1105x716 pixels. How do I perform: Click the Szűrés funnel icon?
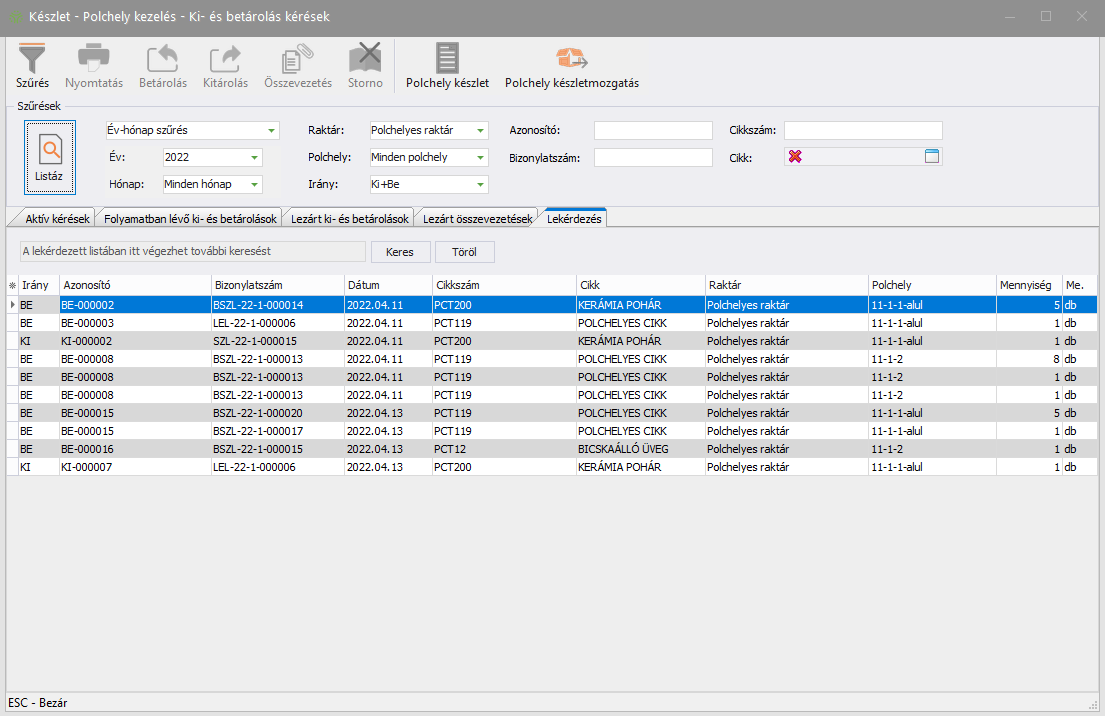pyautogui.click(x=32, y=58)
